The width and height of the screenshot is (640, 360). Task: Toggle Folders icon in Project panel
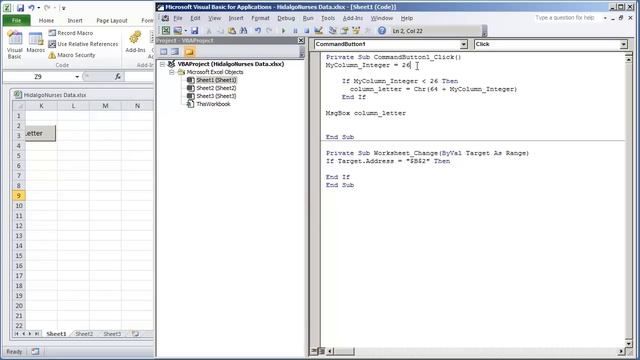pos(189,52)
